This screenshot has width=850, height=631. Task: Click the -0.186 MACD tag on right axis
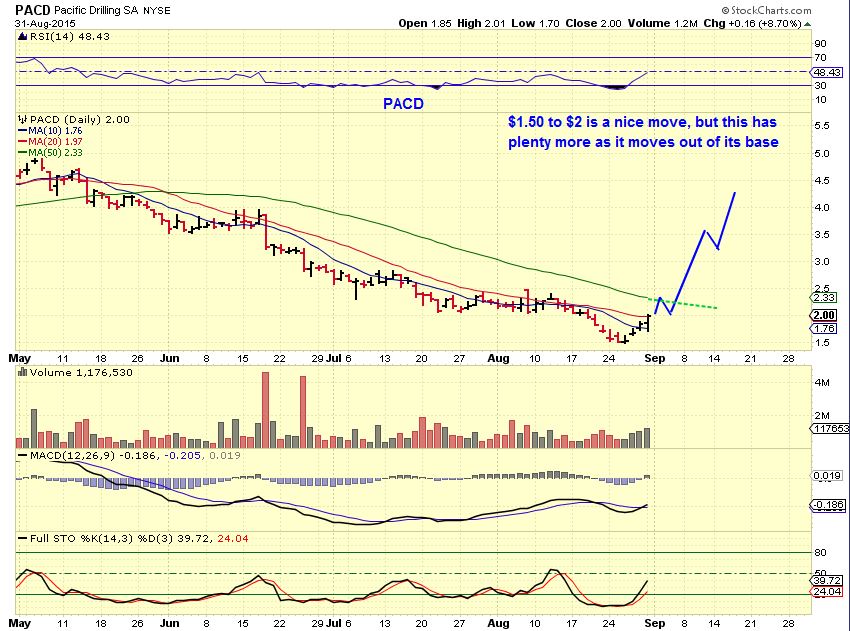(828, 505)
